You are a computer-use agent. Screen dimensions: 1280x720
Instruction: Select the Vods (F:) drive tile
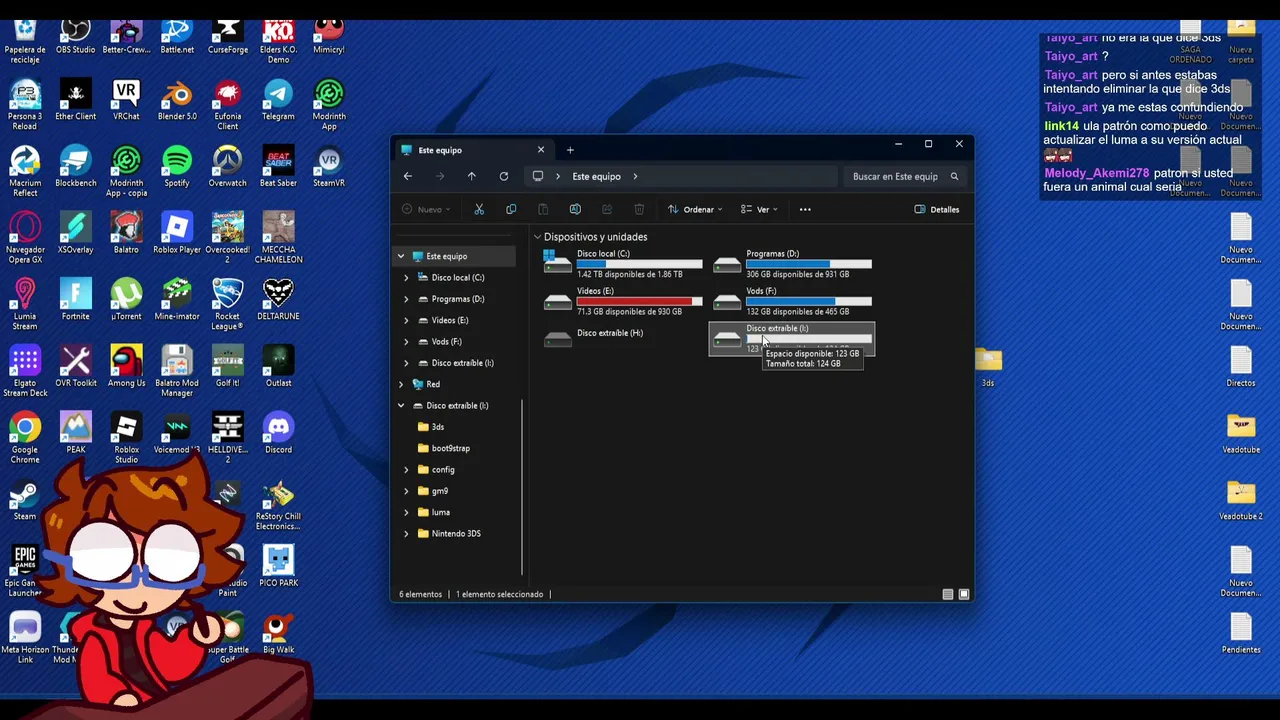point(792,301)
